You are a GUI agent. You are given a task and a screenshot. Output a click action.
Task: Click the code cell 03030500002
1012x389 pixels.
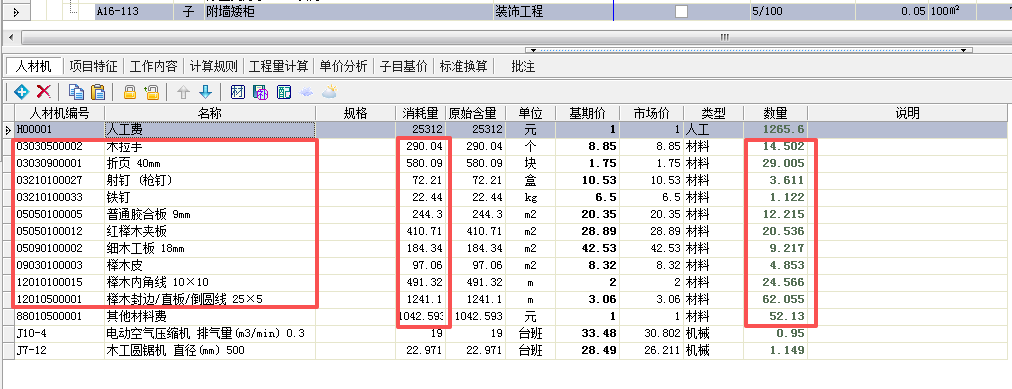[59, 146]
